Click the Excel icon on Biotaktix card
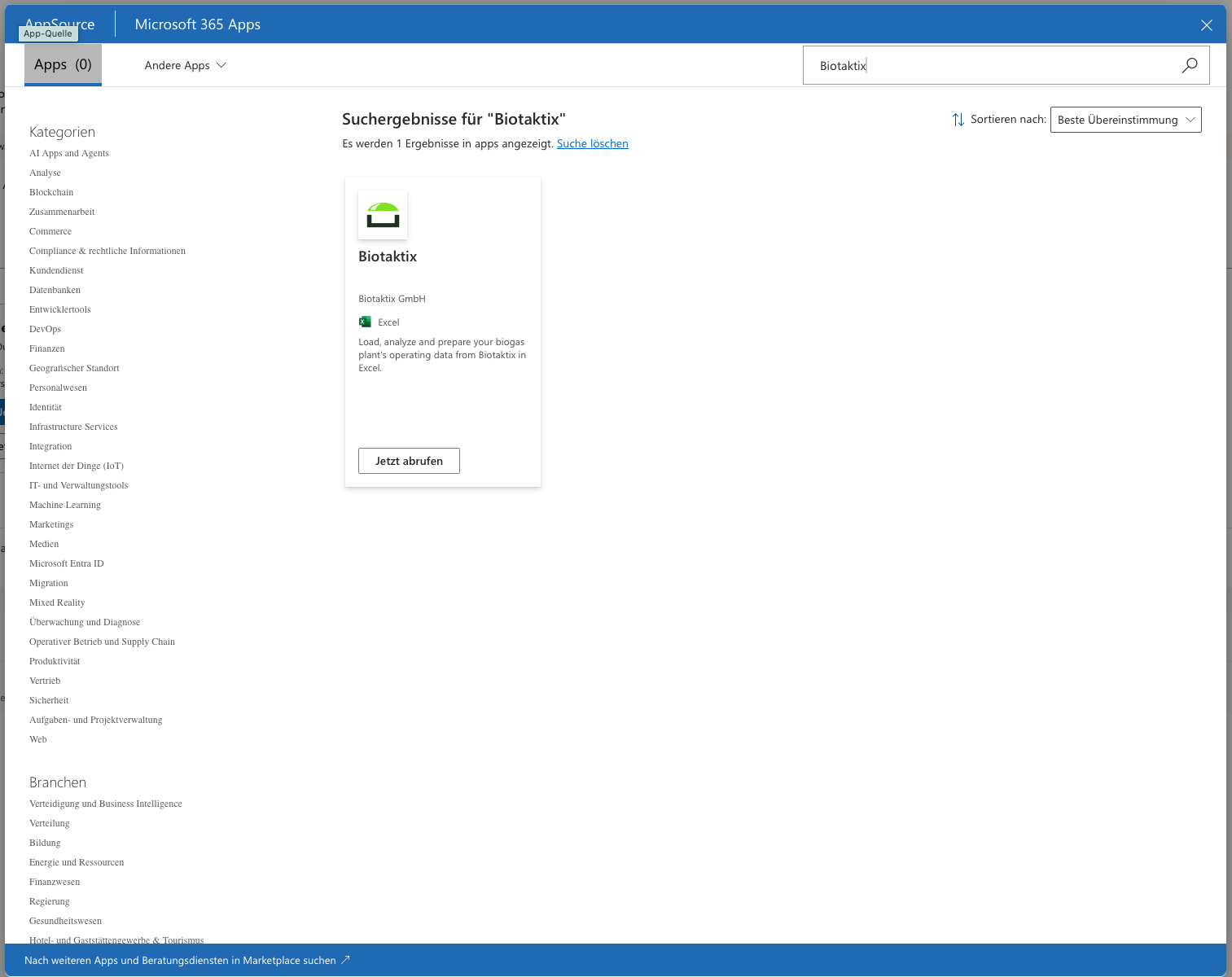The width and height of the screenshot is (1232, 977). point(365,322)
